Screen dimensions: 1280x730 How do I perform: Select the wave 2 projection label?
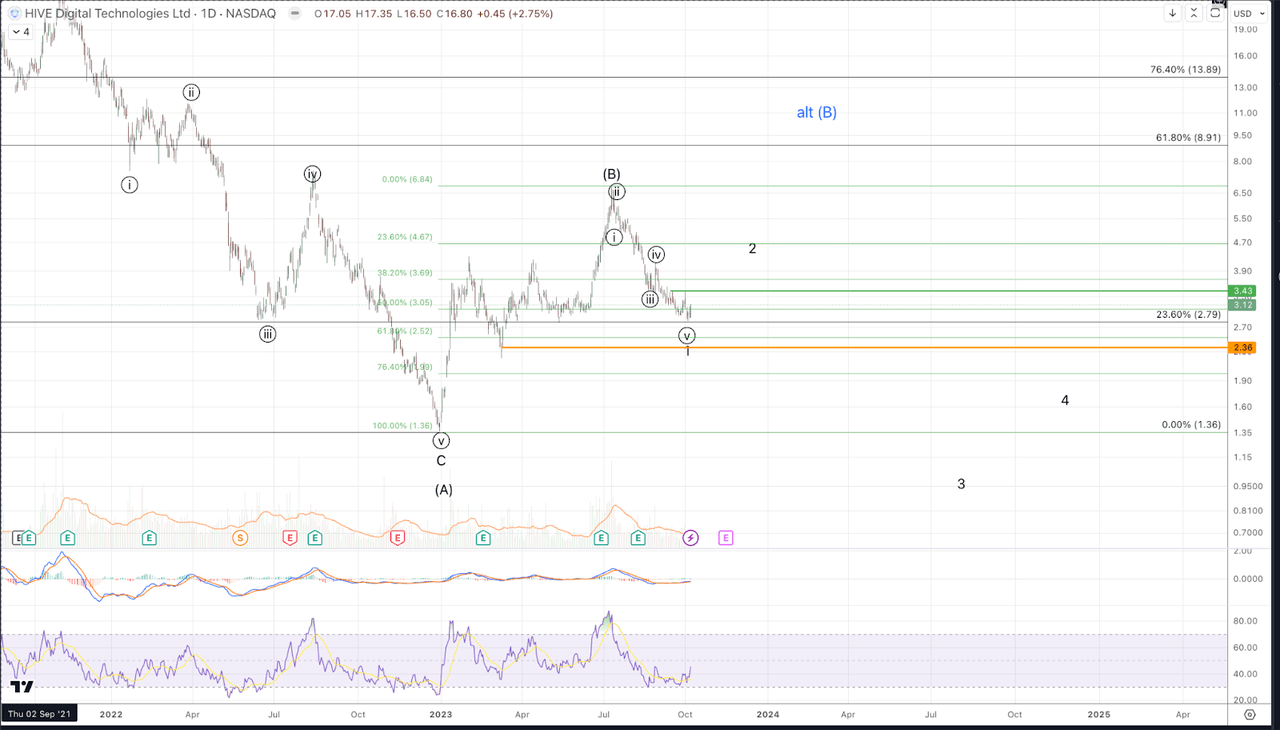tap(752, 249)
